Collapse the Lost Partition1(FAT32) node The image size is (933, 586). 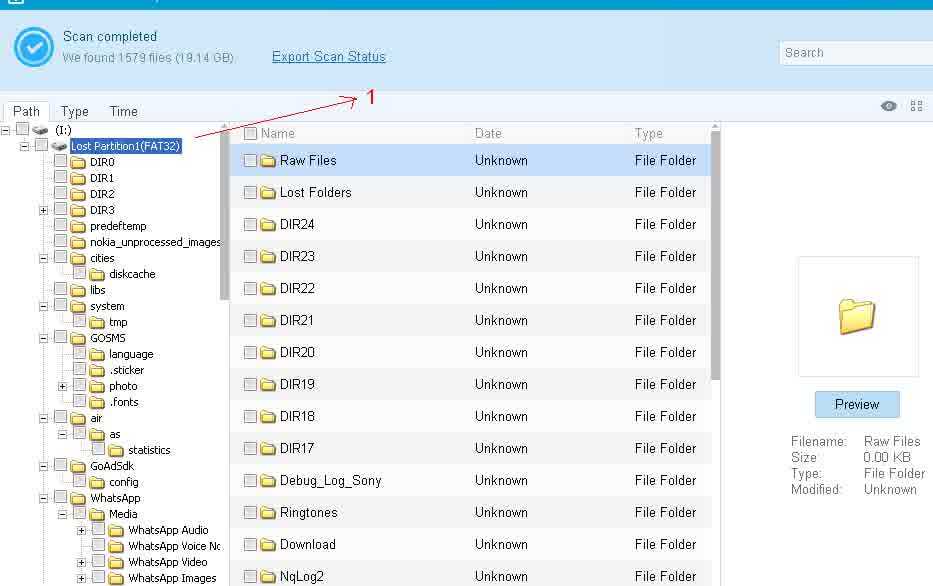[x=24, y=146]
